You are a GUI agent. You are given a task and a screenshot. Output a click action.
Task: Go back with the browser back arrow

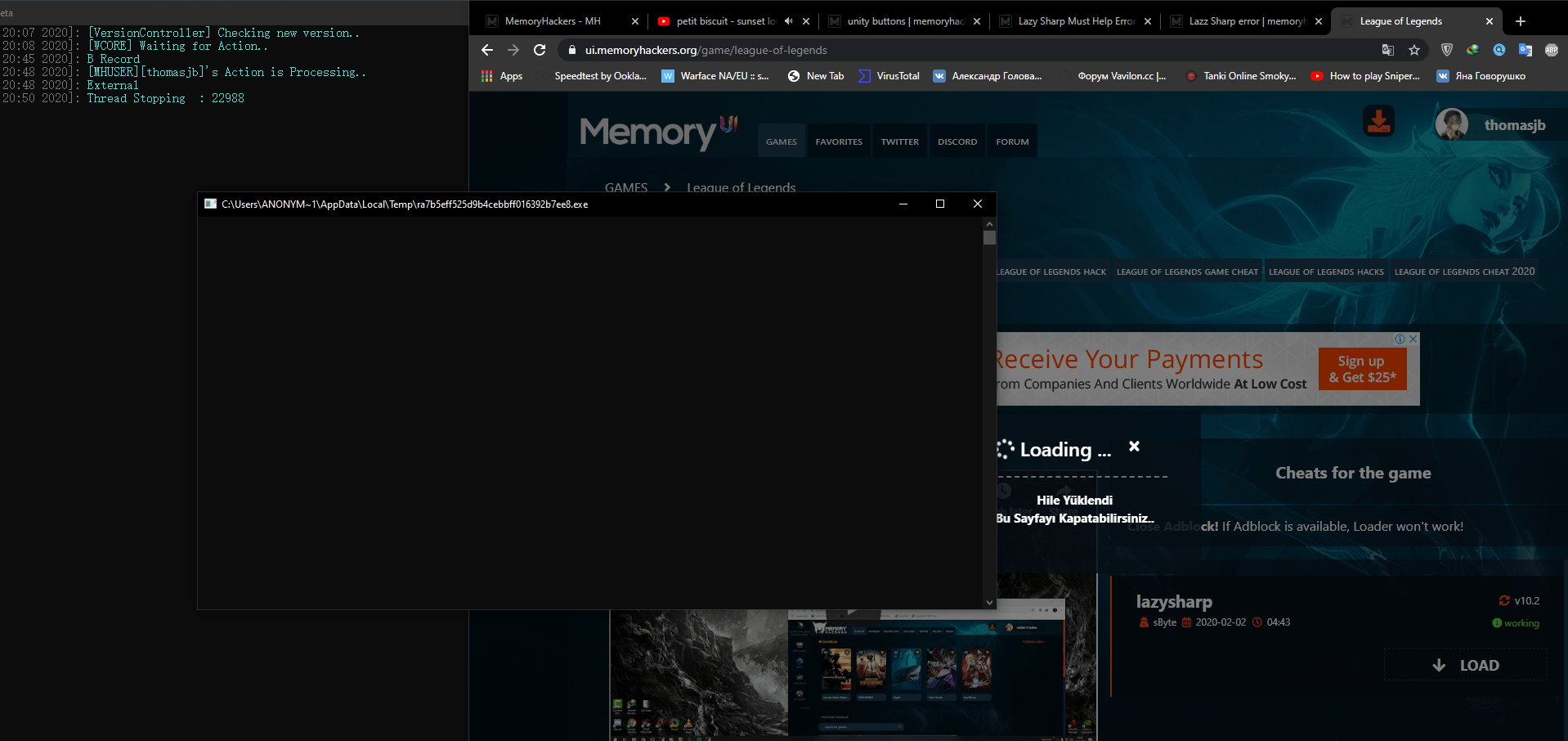(x=487, y=50)
